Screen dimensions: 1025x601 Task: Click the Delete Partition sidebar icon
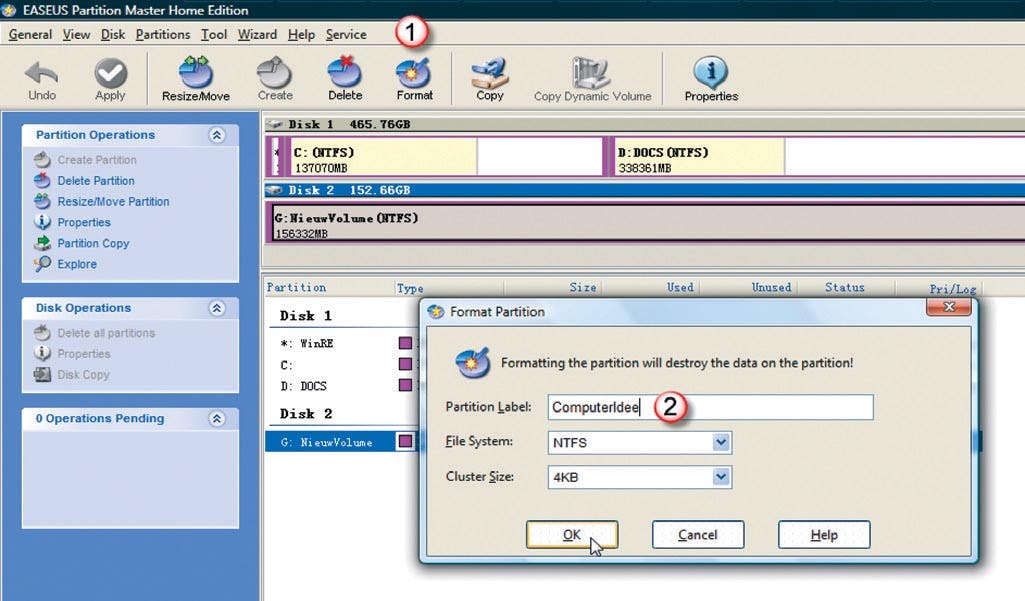[42, 180]
